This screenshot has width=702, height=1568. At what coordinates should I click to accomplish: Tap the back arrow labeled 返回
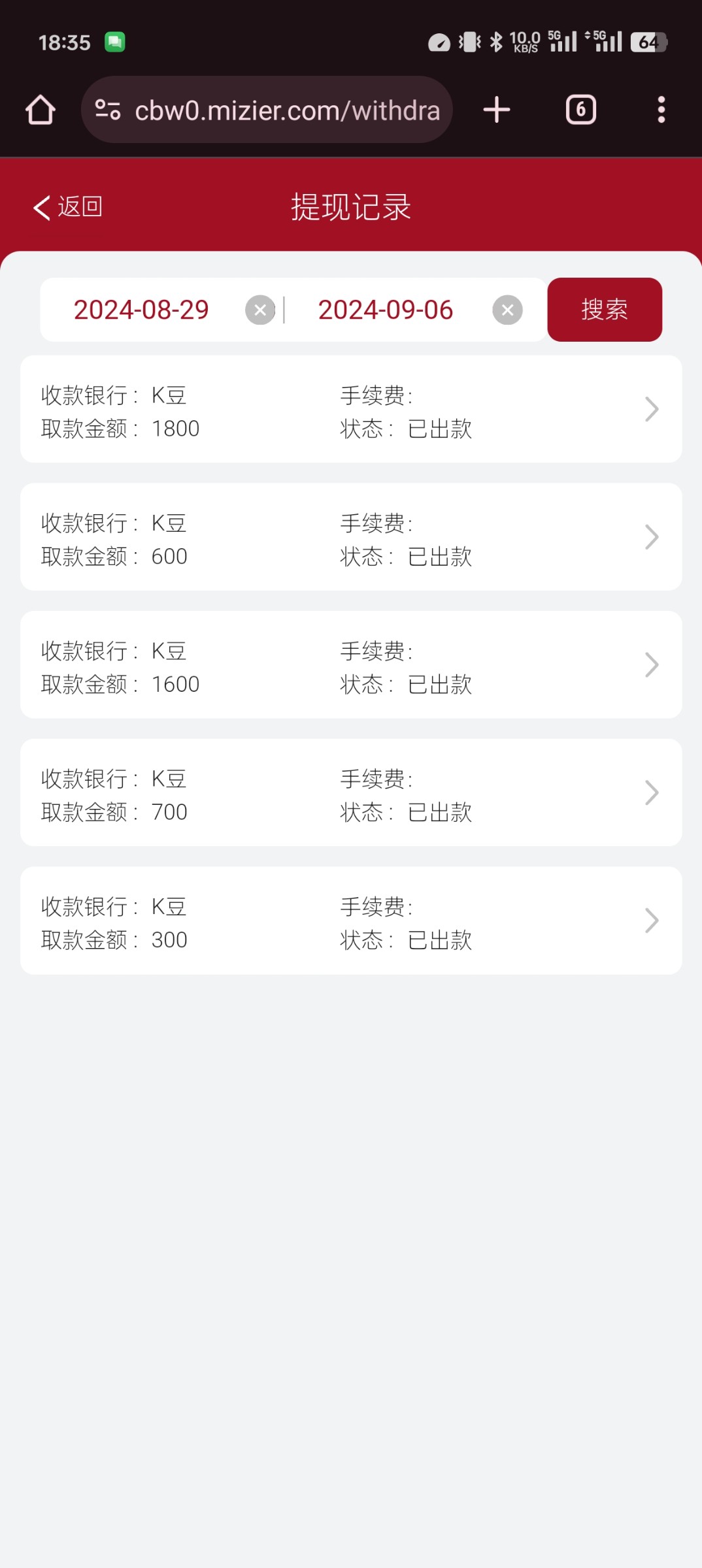pyautogui.click(x=68, y=207)
